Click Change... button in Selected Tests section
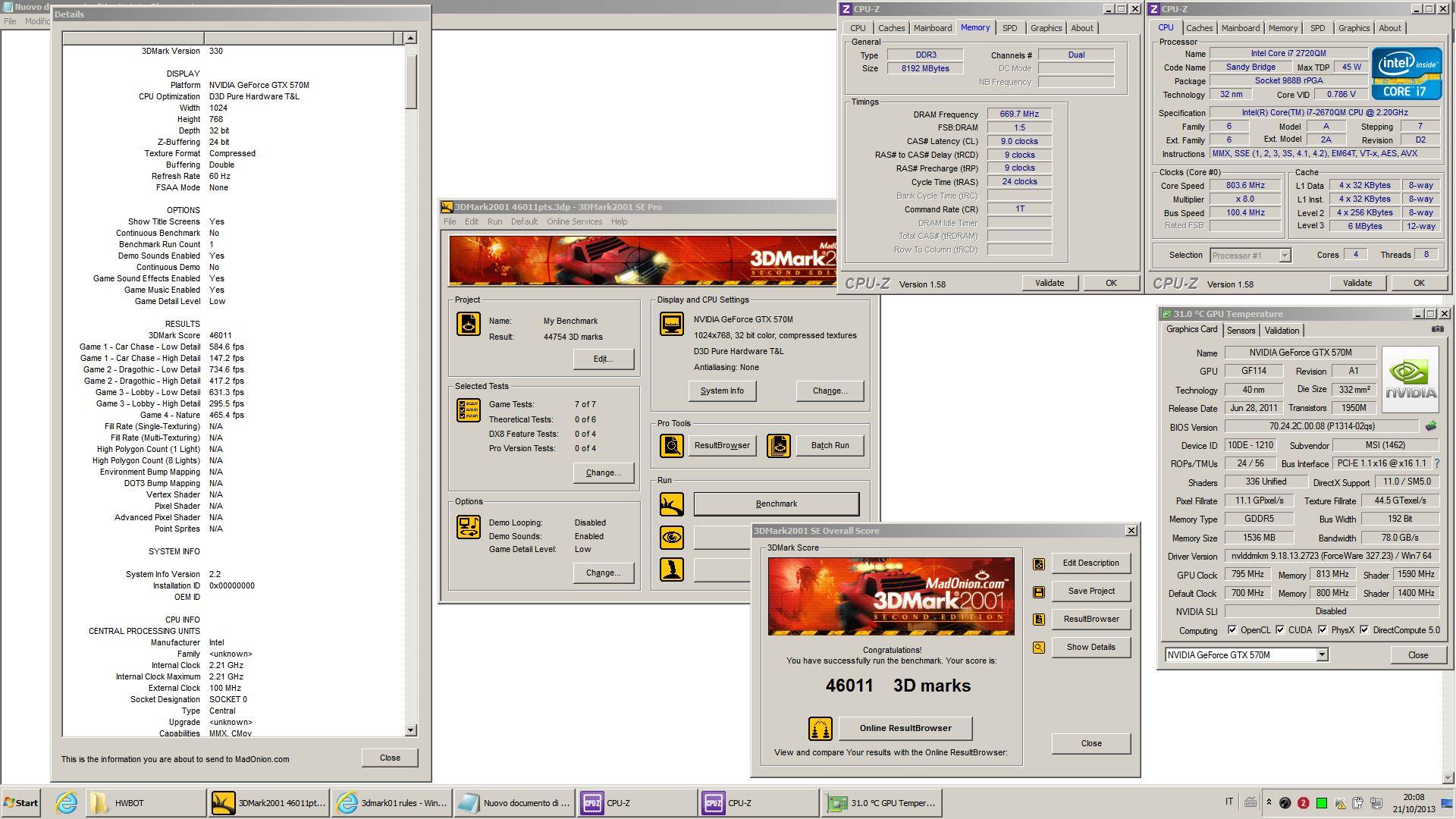Viewport: 1456px width, 819px height. 603,473
